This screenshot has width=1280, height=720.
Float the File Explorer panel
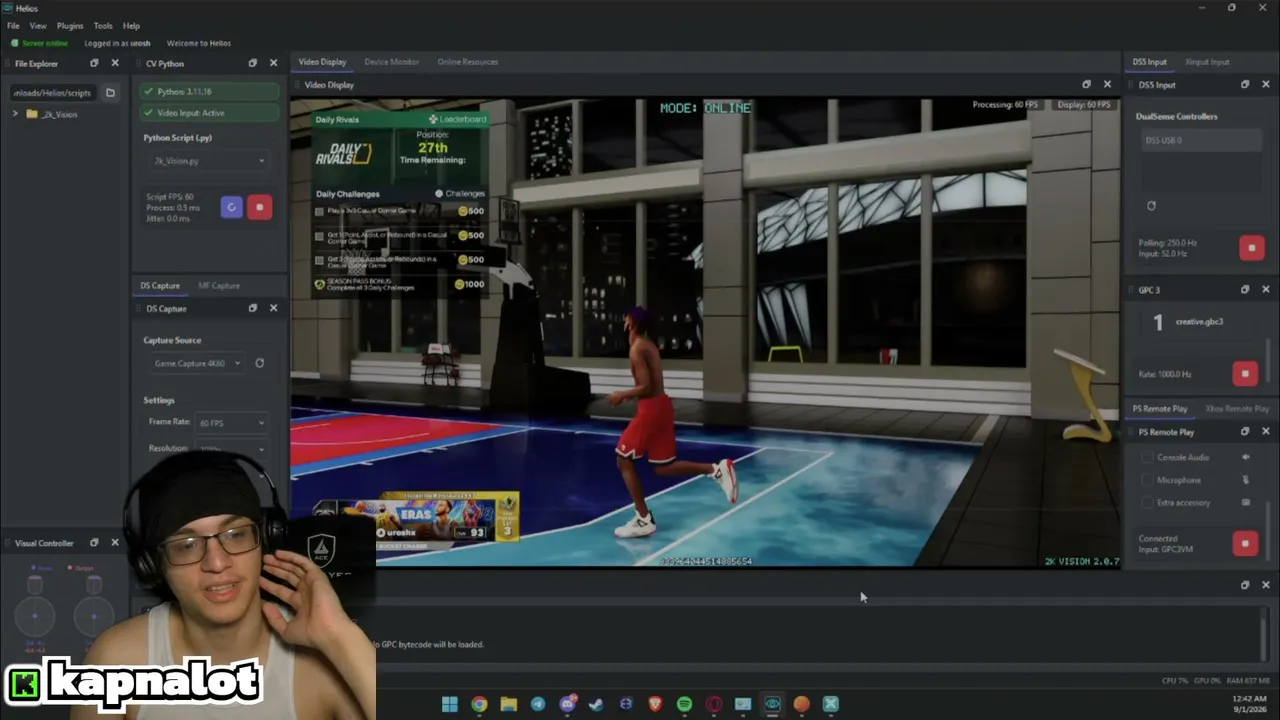point(94,63)
